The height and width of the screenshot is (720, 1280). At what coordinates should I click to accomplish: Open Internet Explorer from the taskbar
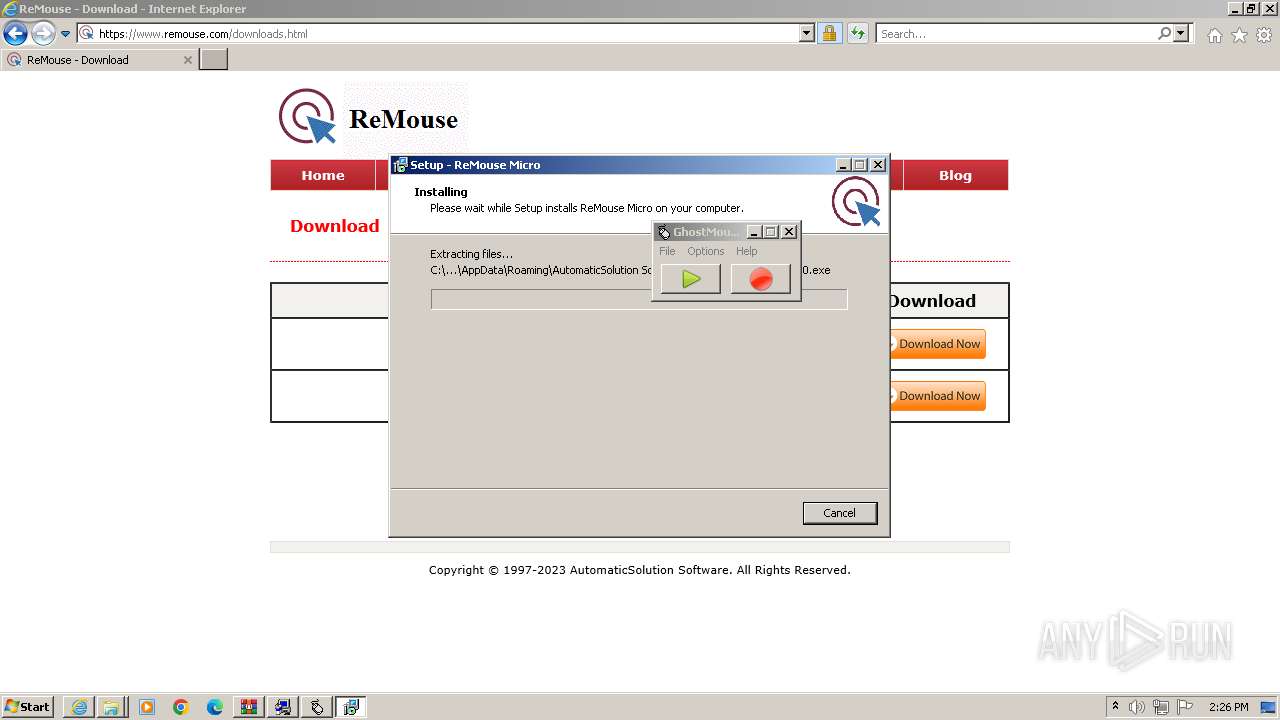click(x=79, y=707)
